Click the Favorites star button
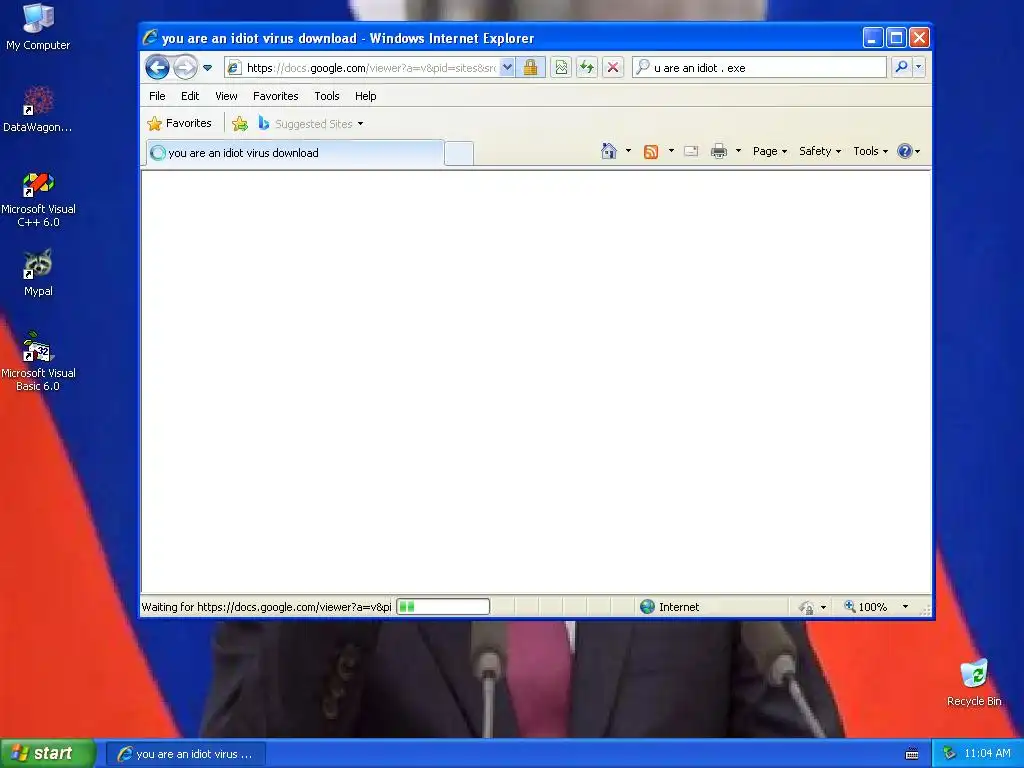 [180, 123]
